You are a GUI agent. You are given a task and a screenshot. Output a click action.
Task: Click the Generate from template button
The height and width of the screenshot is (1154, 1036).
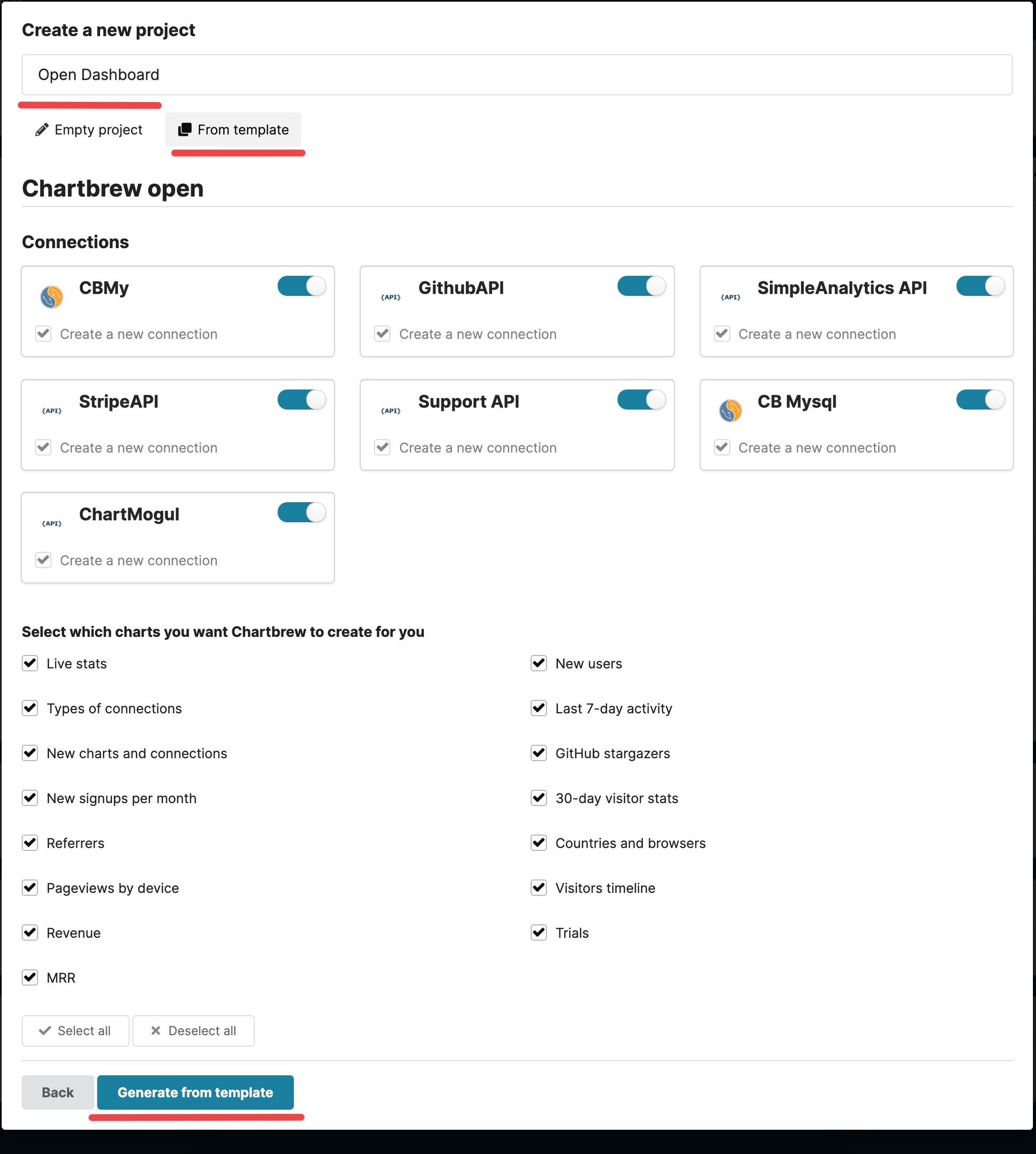coord(195,1092)
